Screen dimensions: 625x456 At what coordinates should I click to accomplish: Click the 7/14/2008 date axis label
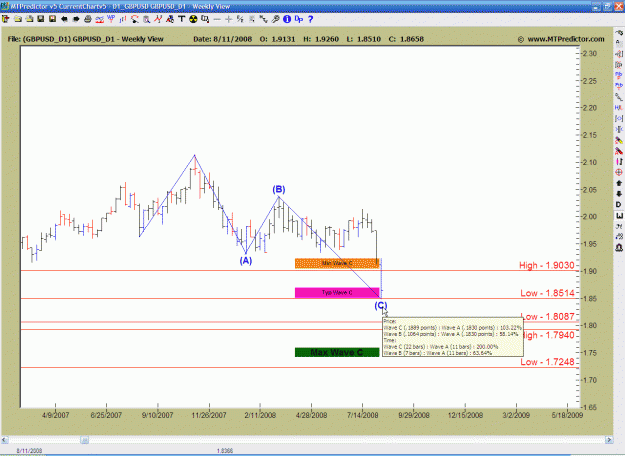(362, 415)
